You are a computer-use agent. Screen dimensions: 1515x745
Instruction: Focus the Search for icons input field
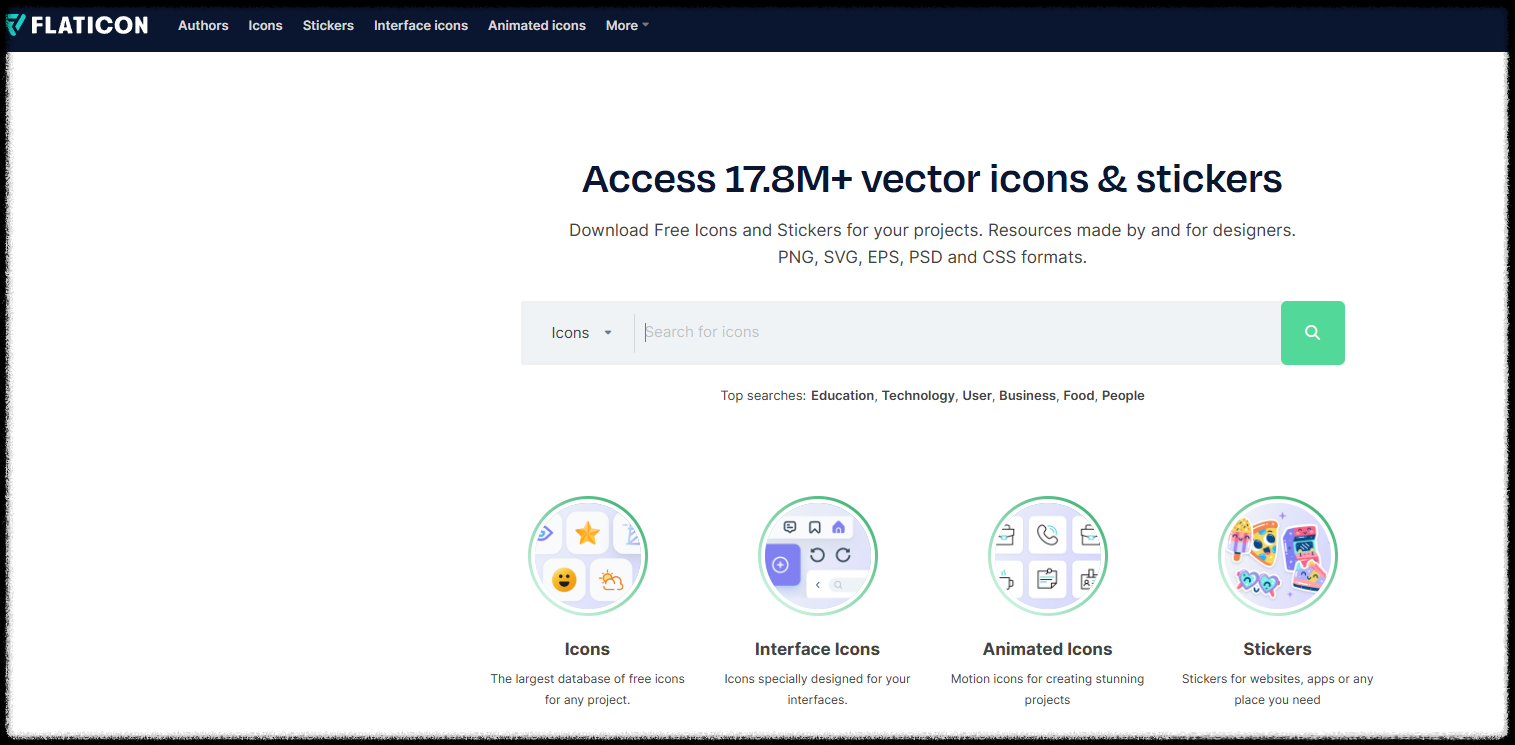pos(957,333)
